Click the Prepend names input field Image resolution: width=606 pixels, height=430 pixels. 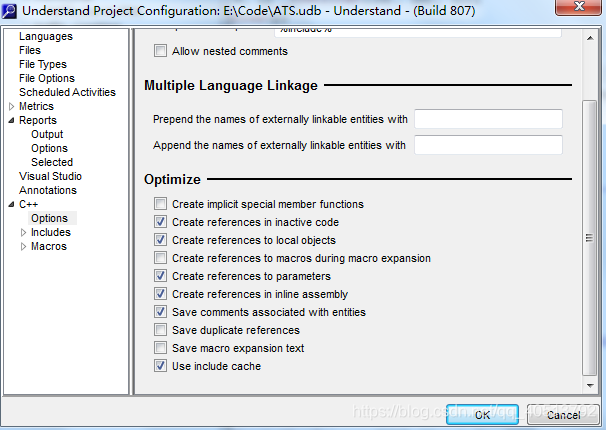(488, 119)
